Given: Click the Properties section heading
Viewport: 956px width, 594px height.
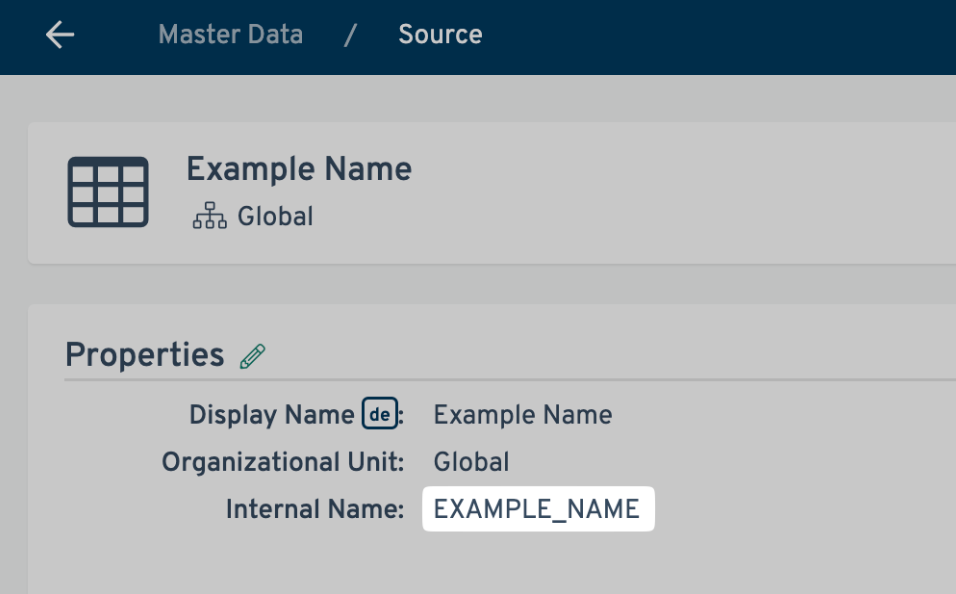Looking at the screenshot, I should (144, 355).
